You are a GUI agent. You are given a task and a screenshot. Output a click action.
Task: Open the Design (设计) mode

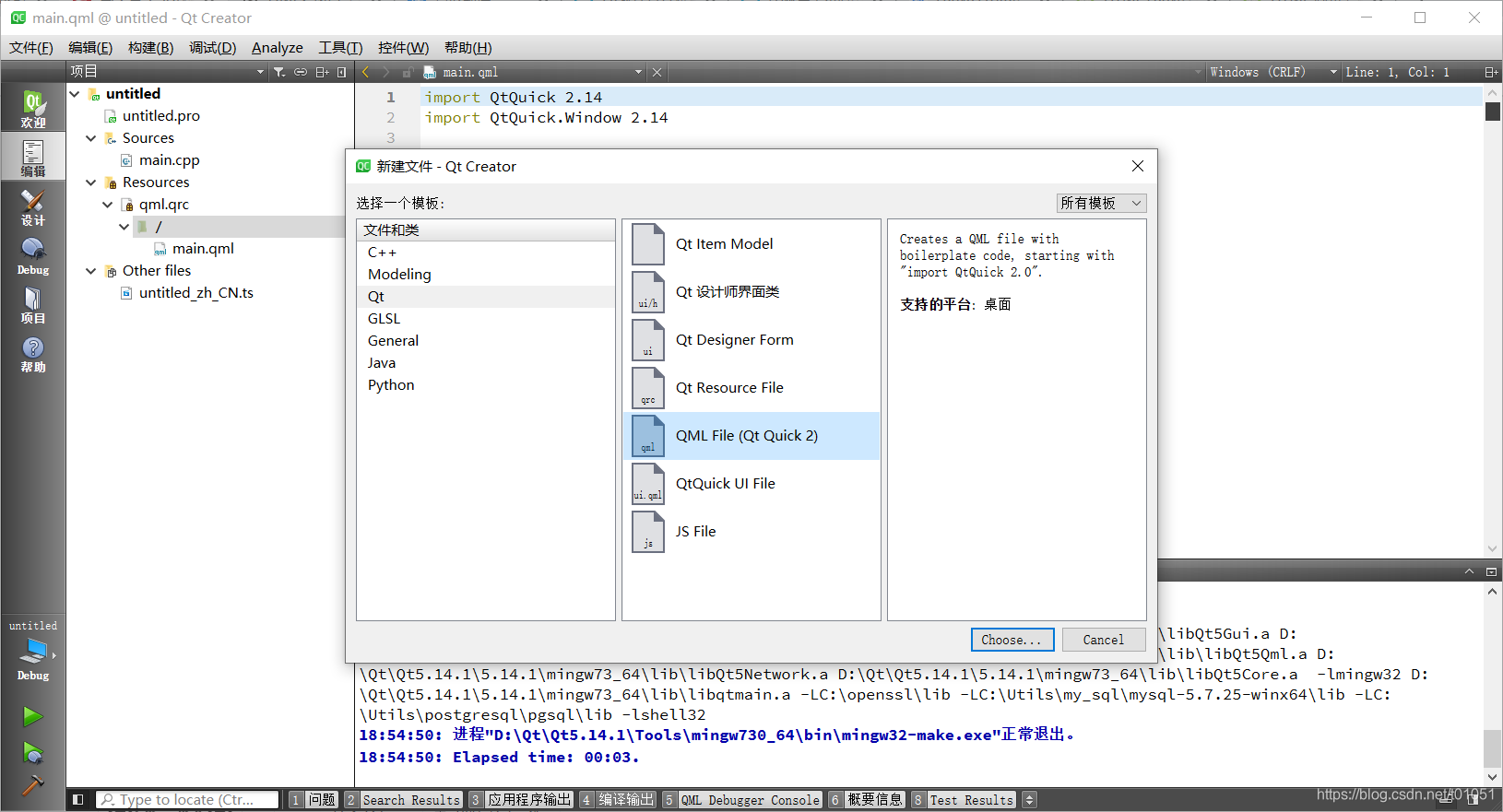point(33,206)
